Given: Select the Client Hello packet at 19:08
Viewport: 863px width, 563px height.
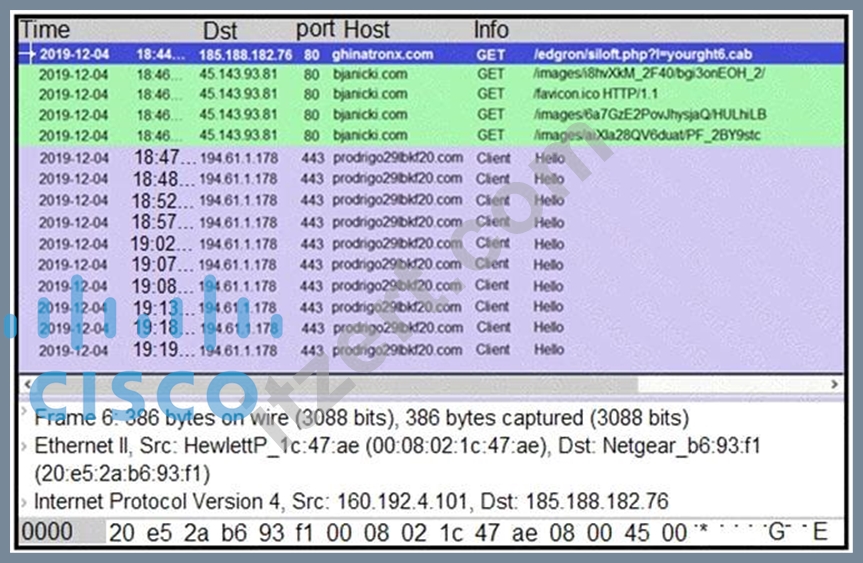Looking at the screenshot, I should (x=432, y=286).
